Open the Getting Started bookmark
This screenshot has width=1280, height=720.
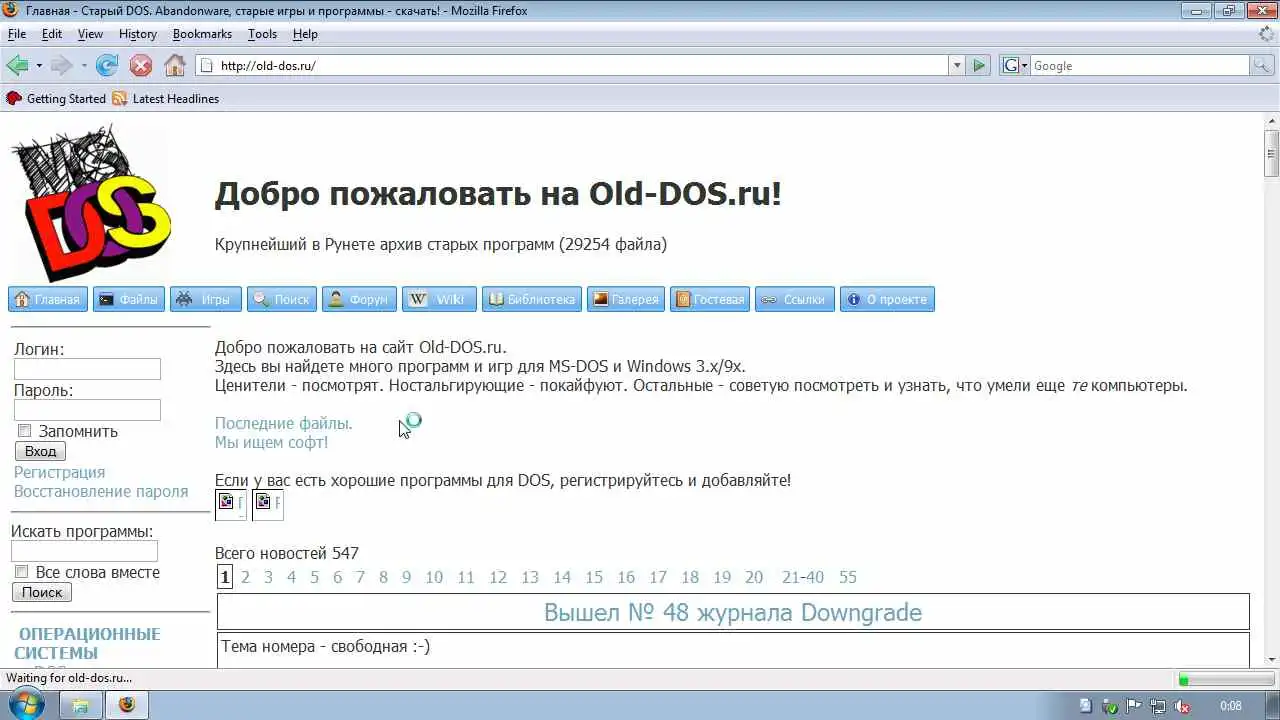click(56, 99)
